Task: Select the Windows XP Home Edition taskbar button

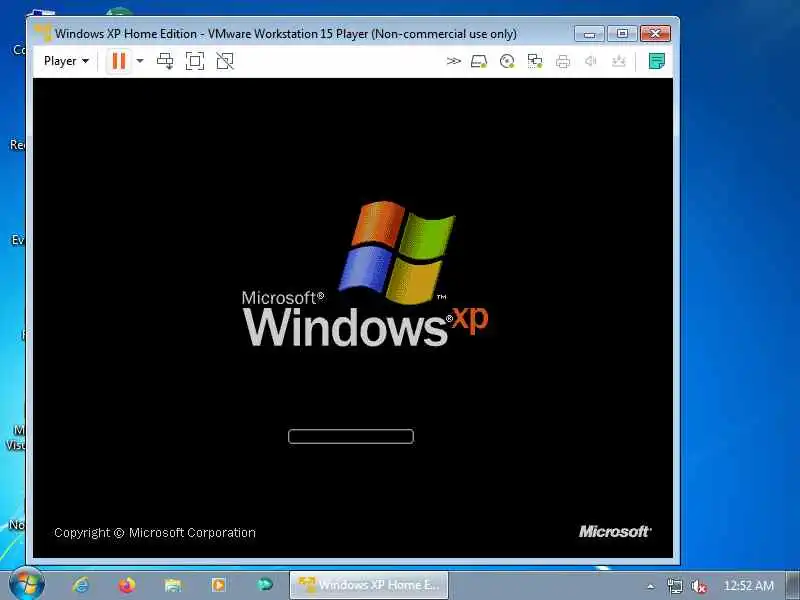Action: [x=369, y=585]
